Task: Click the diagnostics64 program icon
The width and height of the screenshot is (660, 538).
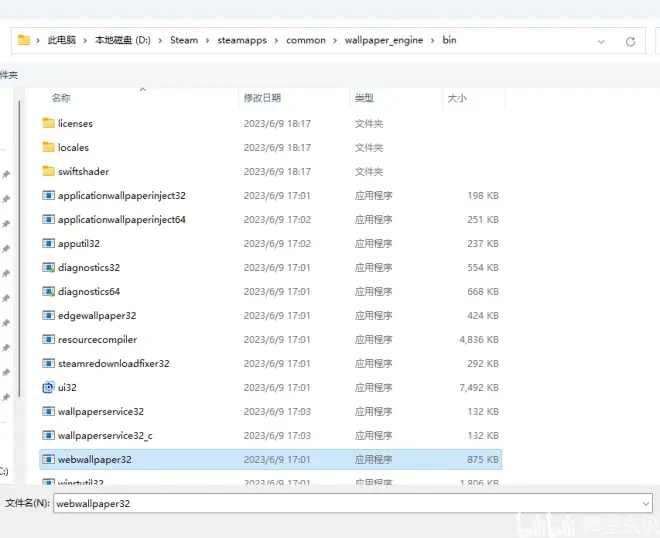Action: [48, 291]
